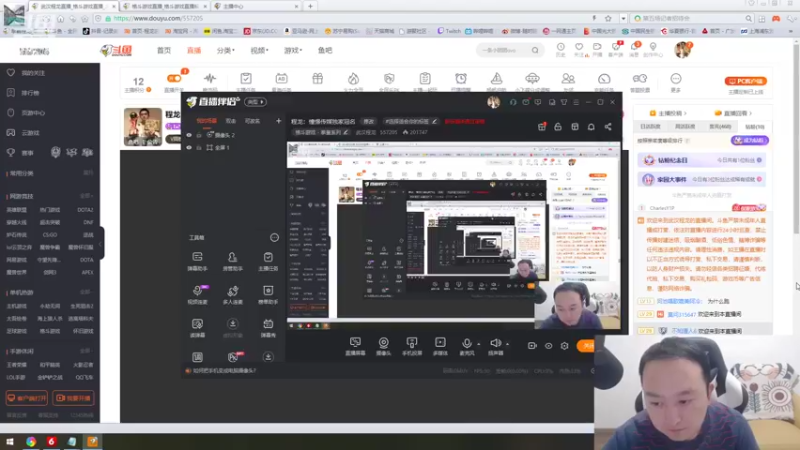800x450 pixels.
Task: Click the streamer avatar thumbnail on the page
Action: pos(143,127)
